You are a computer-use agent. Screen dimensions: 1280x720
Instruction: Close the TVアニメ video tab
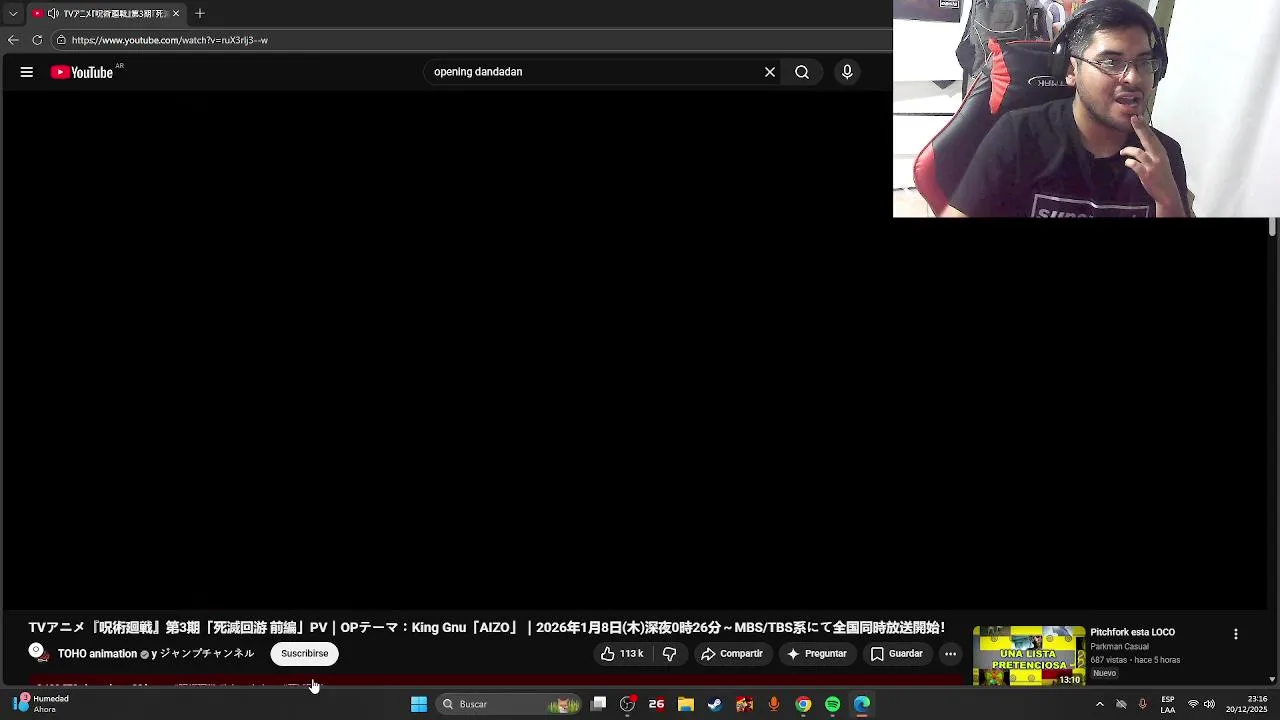point(176,14)
